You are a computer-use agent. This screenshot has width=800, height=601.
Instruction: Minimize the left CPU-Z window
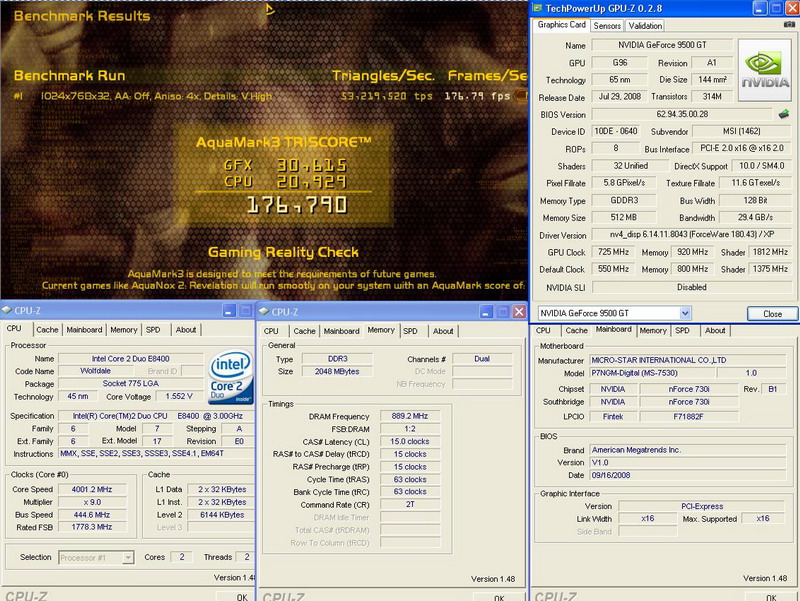point(229,310)
